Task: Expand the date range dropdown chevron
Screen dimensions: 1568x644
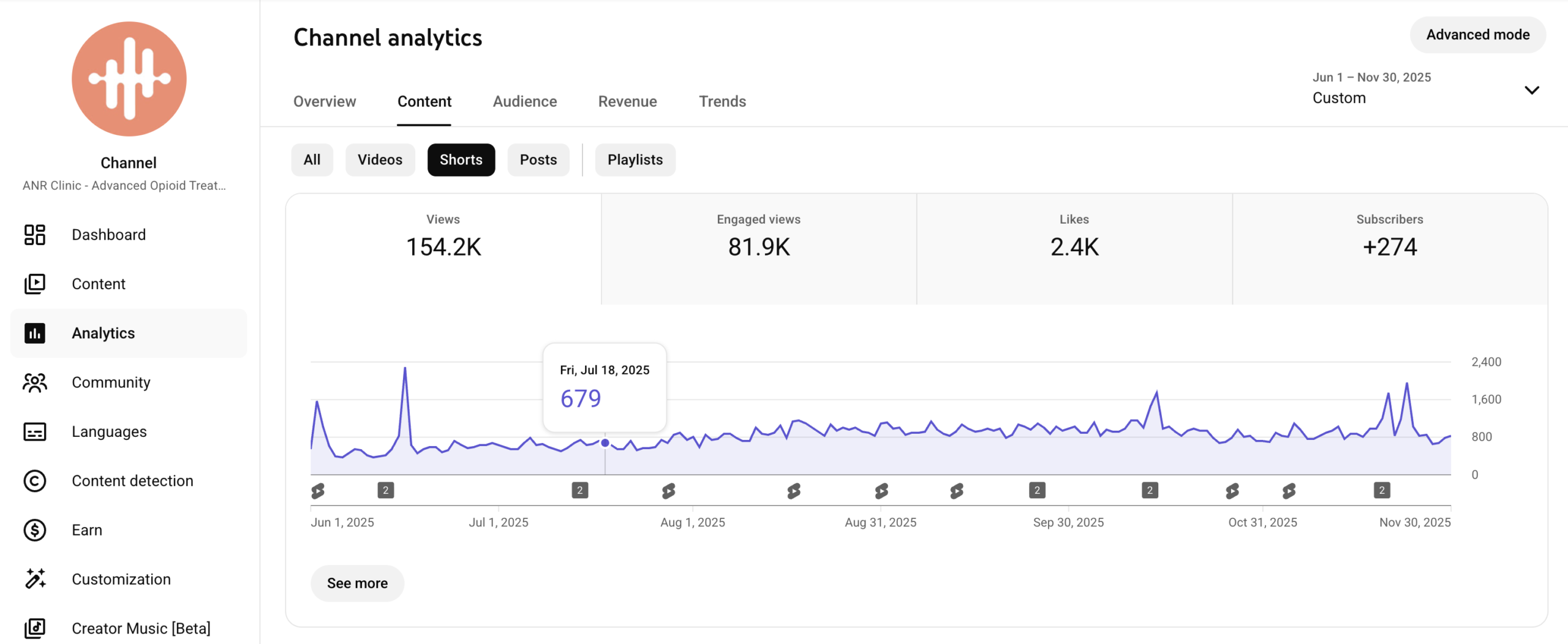Action: [1531, 90]
